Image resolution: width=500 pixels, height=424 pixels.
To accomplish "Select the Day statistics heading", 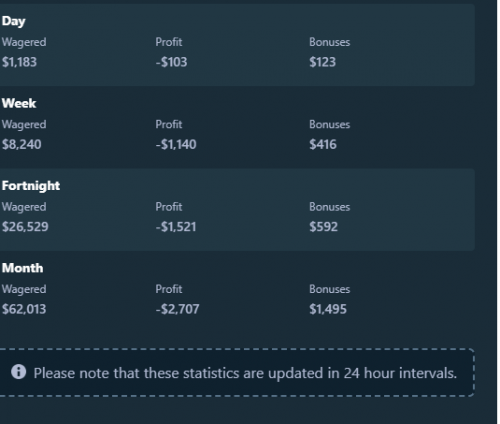I will click(x=14, y=21).
